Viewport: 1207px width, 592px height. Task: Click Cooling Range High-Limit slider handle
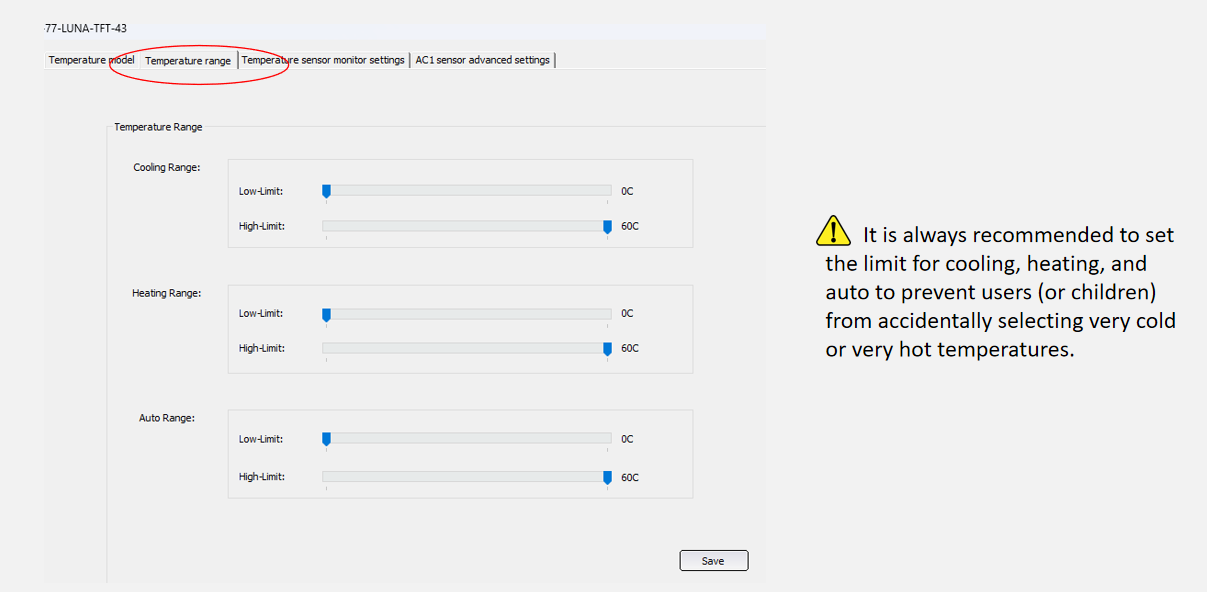pyautogui.click(x=607, y=227)
